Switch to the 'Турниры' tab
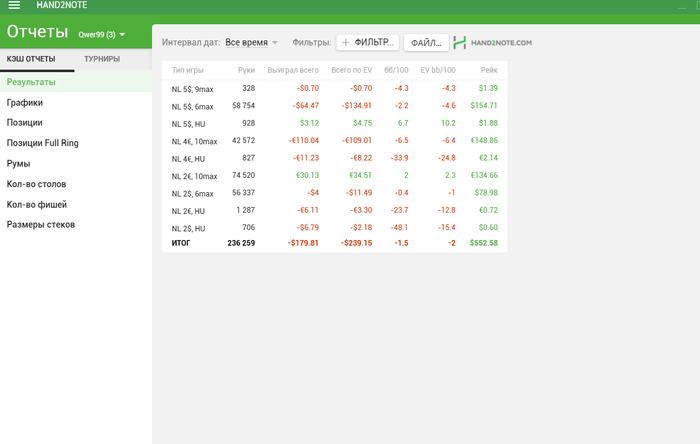The image size is (700, 444). (102, 59)
